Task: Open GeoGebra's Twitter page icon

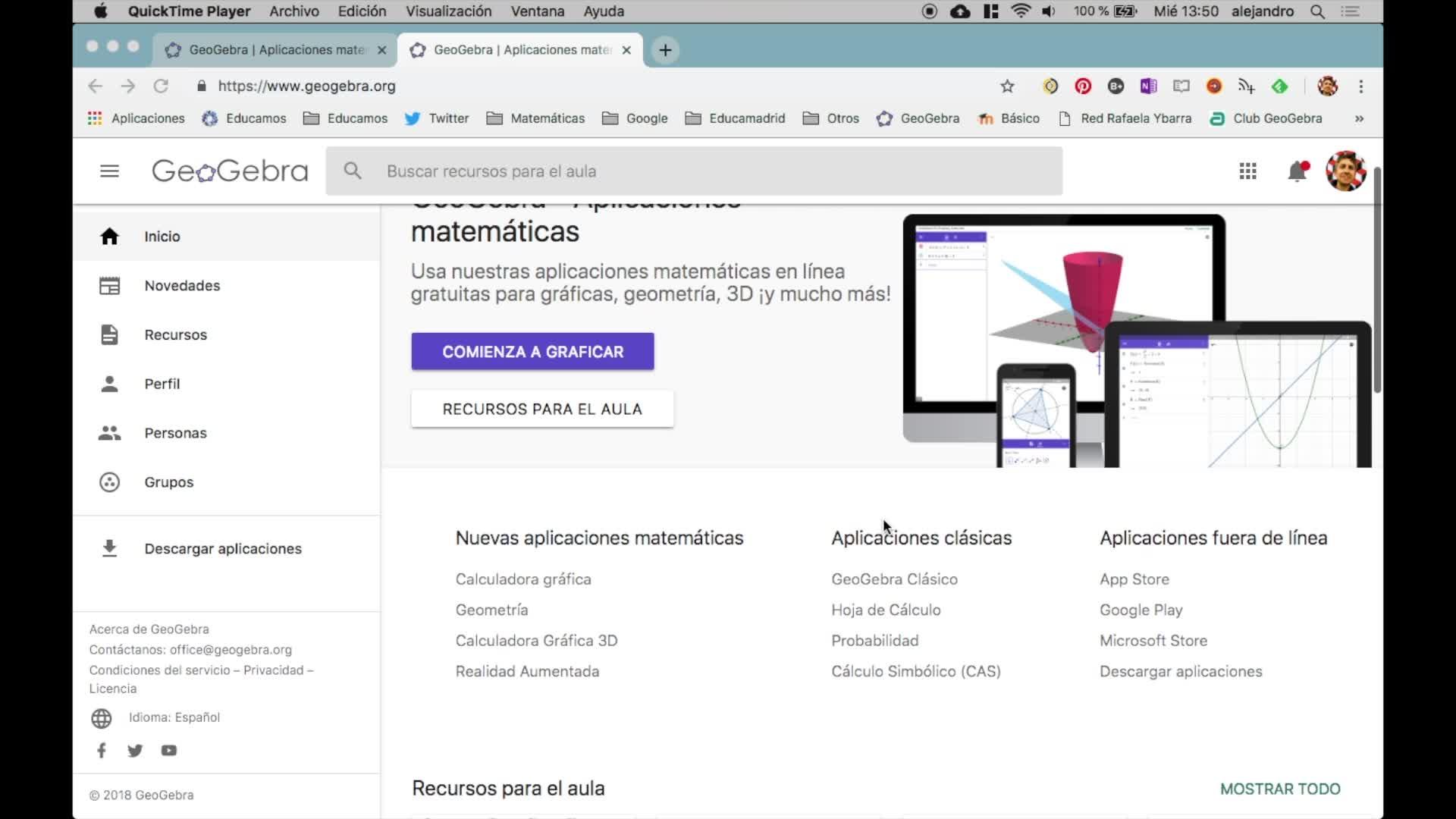Action: click(135, 751)
